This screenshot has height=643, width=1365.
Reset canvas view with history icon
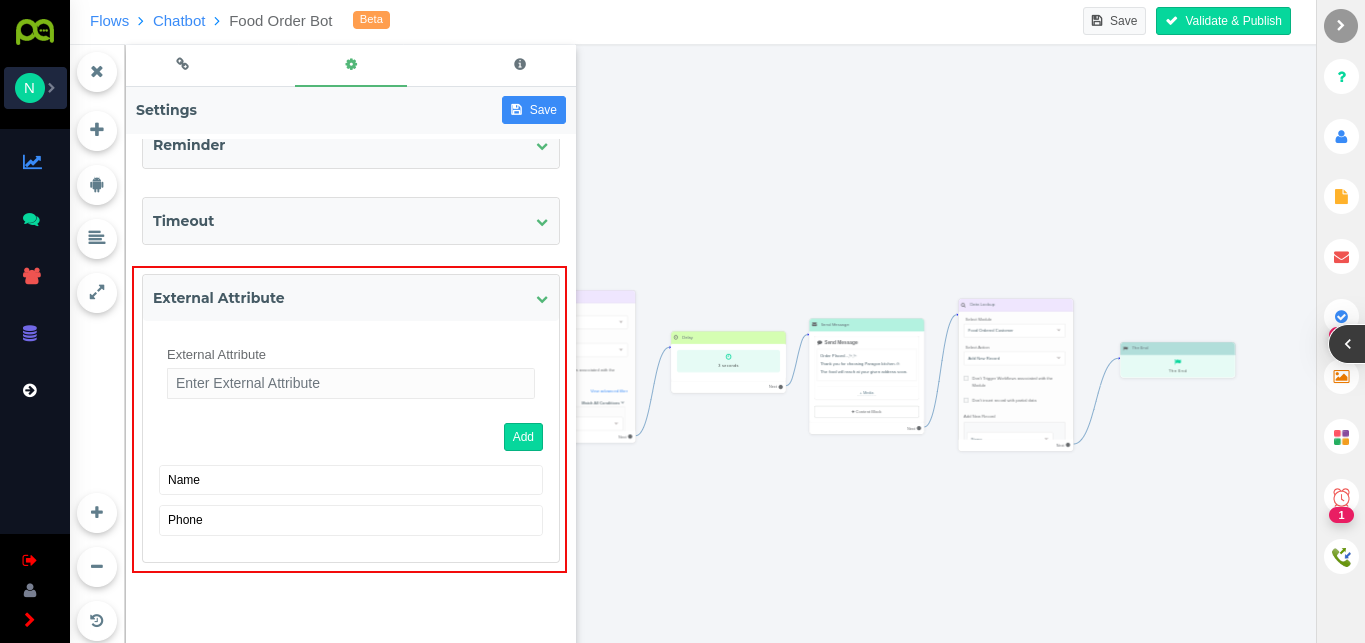97,620
